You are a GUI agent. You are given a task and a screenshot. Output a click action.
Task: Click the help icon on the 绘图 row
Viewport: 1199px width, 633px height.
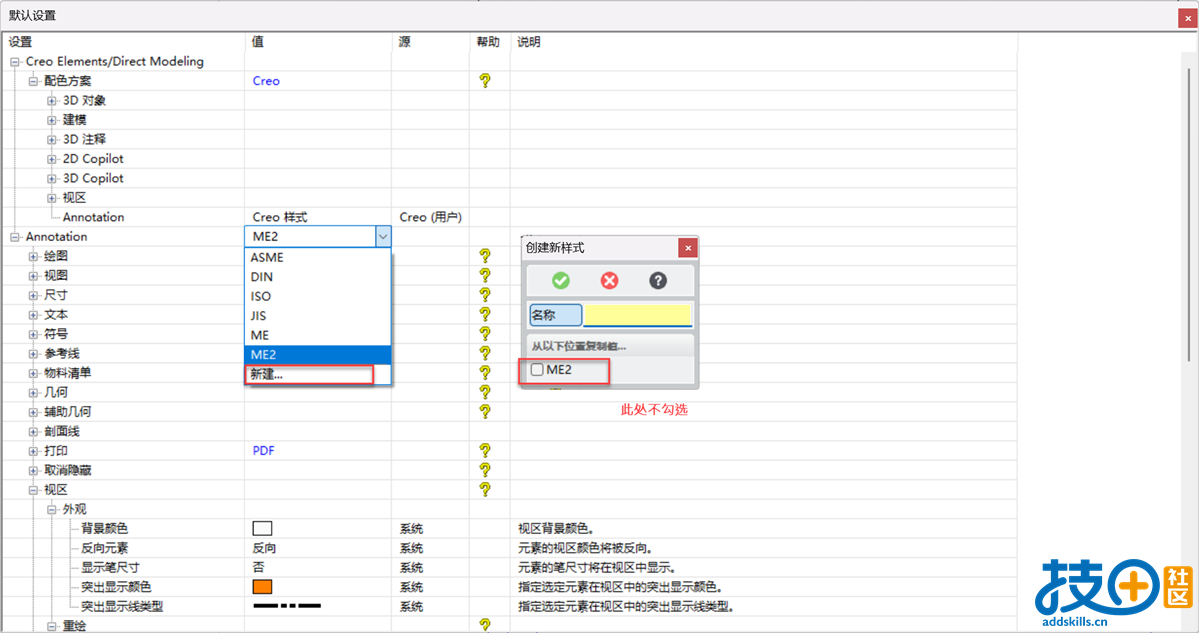(x=485, y=256)
